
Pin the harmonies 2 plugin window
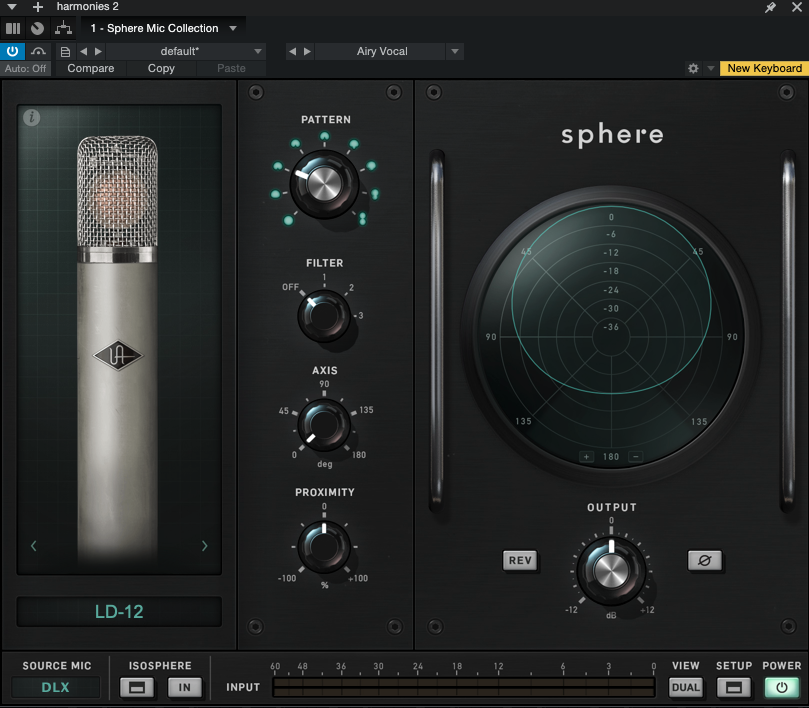(x=770, y=7)
